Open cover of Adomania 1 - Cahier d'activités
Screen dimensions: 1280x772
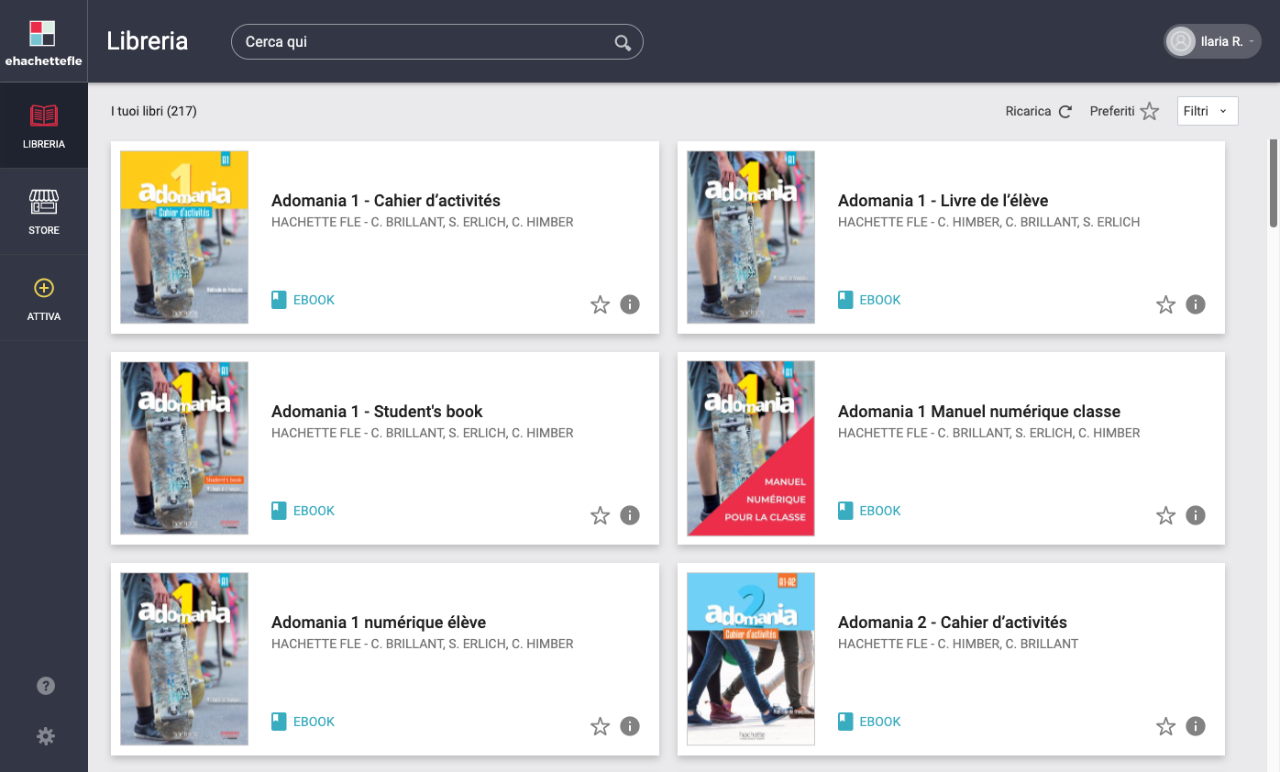tap(184, 237)
